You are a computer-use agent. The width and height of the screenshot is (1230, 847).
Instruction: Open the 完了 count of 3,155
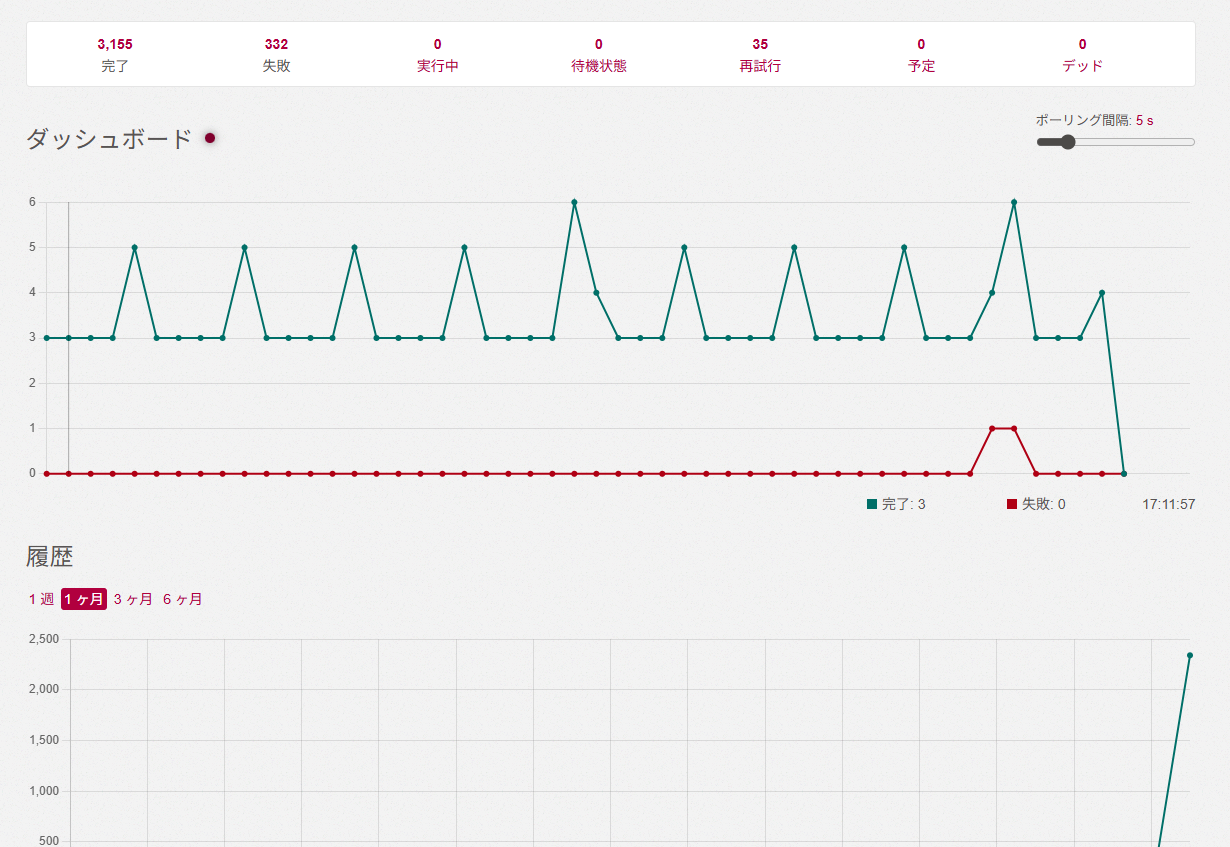coord(115,55)
